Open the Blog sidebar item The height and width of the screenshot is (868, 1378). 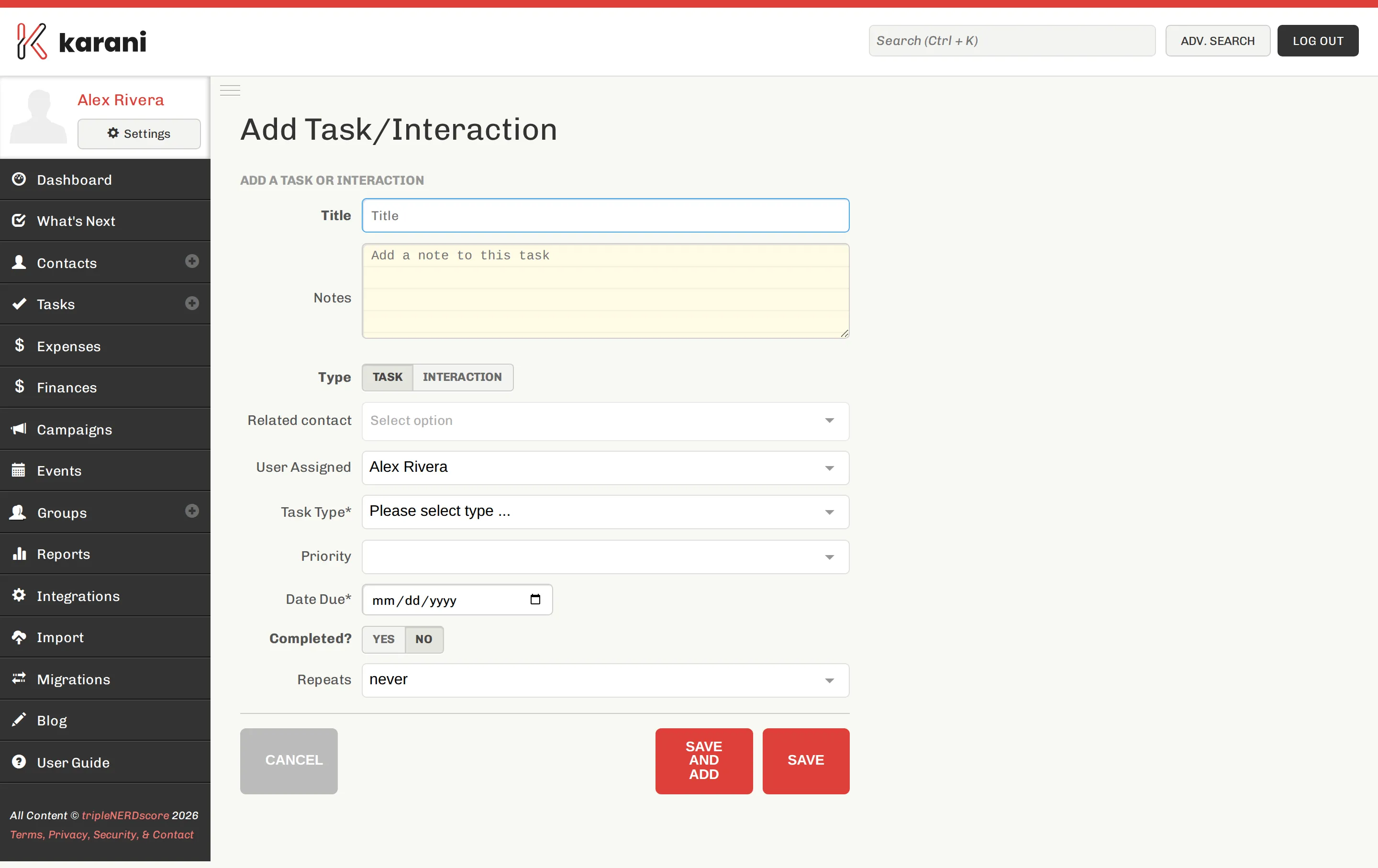pos(105,720)
